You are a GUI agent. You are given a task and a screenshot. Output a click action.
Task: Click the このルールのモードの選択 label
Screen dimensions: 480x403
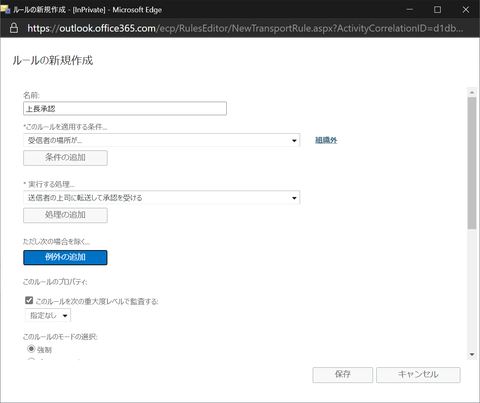[60, 337]
